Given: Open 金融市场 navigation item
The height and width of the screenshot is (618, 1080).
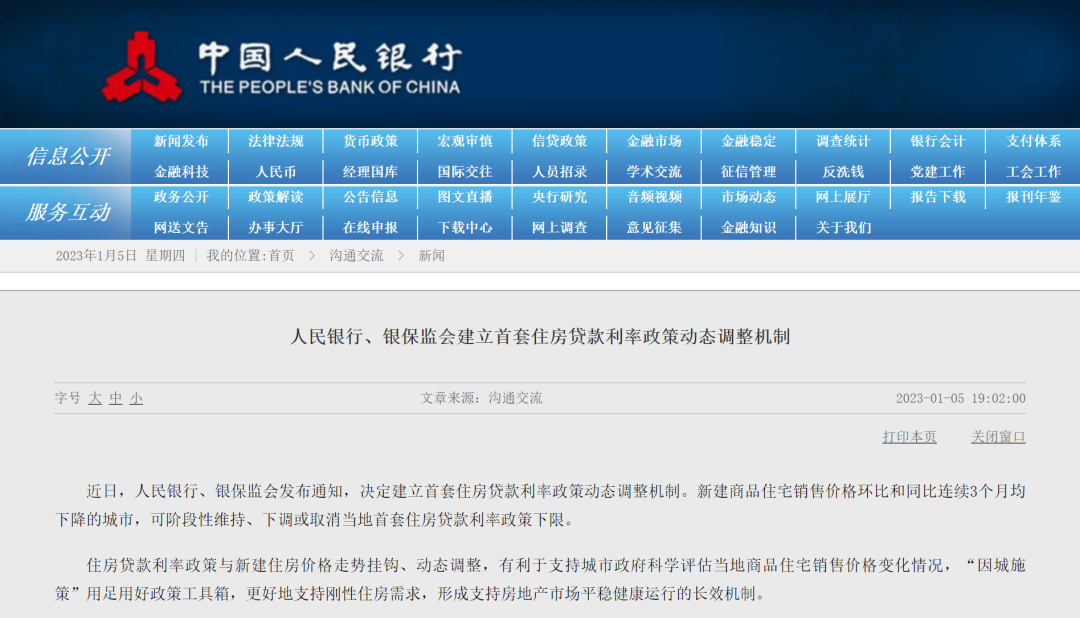Looking at the screenshot, I should tap(654, 141).
